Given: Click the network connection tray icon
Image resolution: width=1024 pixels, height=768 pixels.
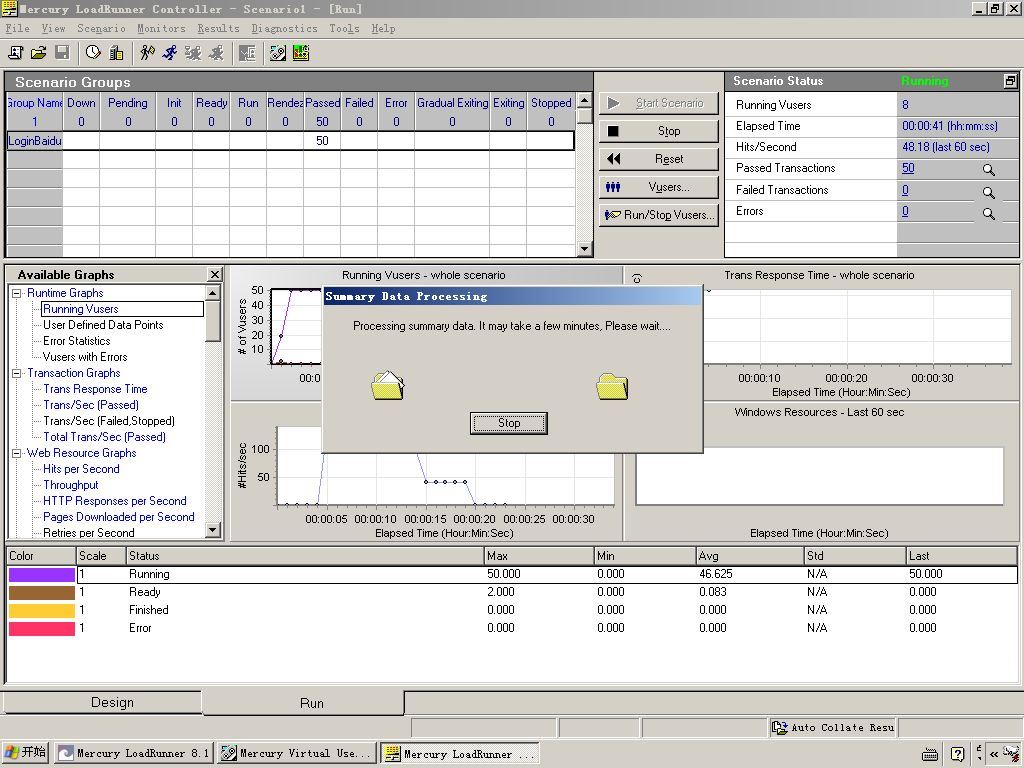Looking at the screenshot, I should 1011,753.
